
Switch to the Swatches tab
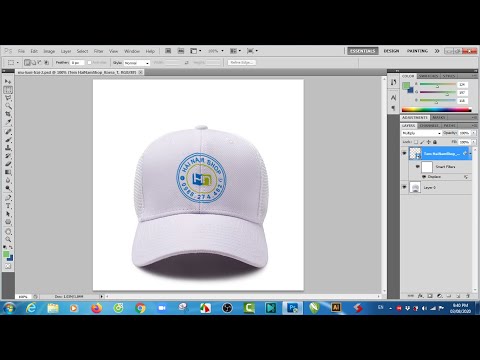point(428,76)
